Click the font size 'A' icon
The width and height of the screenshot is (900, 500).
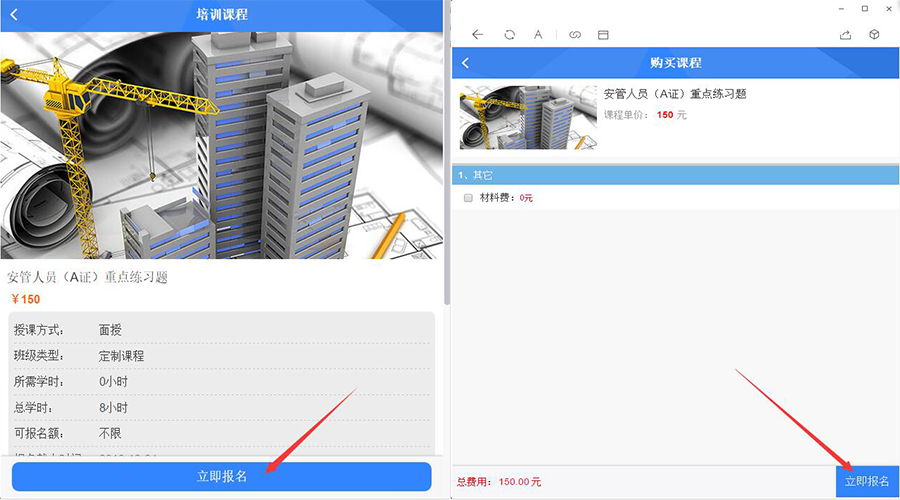tap(538, 34)
